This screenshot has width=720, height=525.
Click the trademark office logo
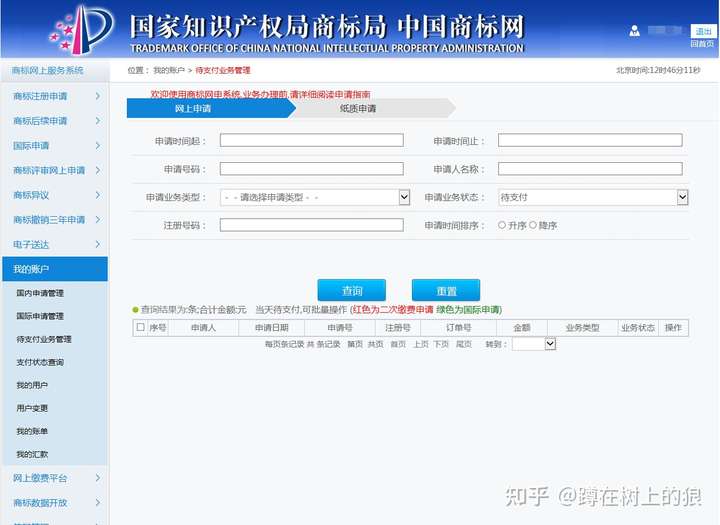pyautogui.click(x=81, y=29)
